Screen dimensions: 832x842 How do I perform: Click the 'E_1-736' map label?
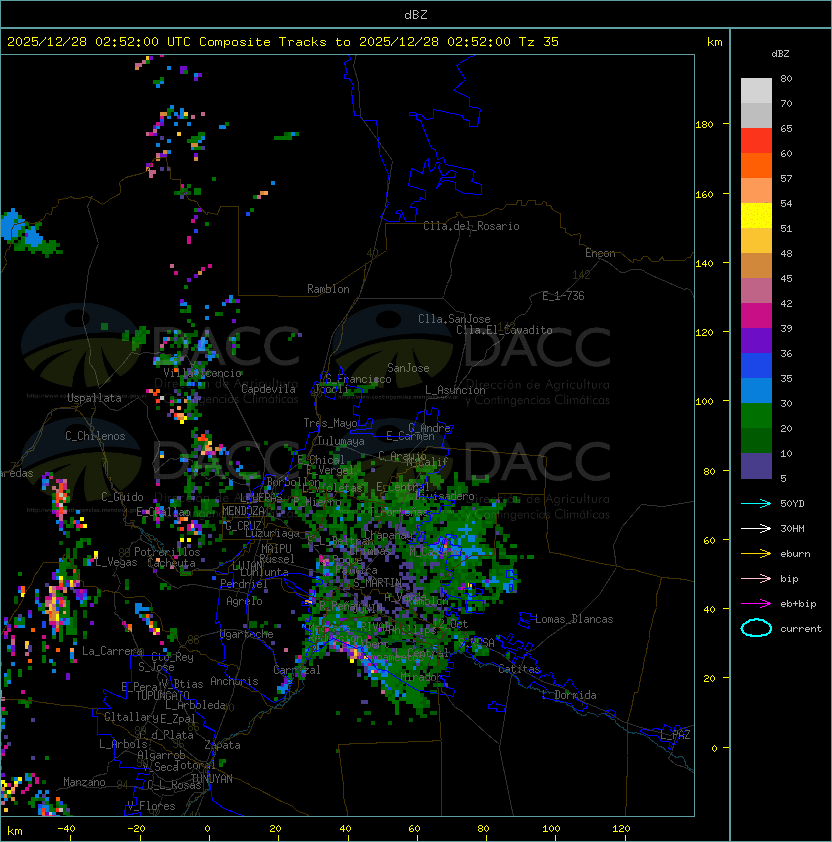point(563,296)
